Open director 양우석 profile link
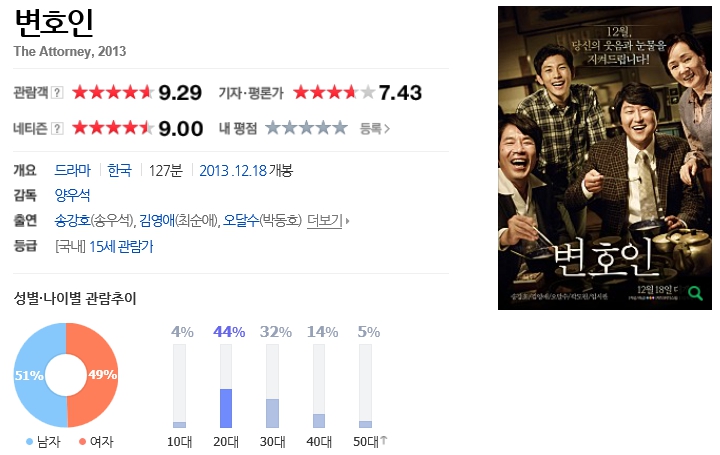The image size is (720, 455). [73, 196]
